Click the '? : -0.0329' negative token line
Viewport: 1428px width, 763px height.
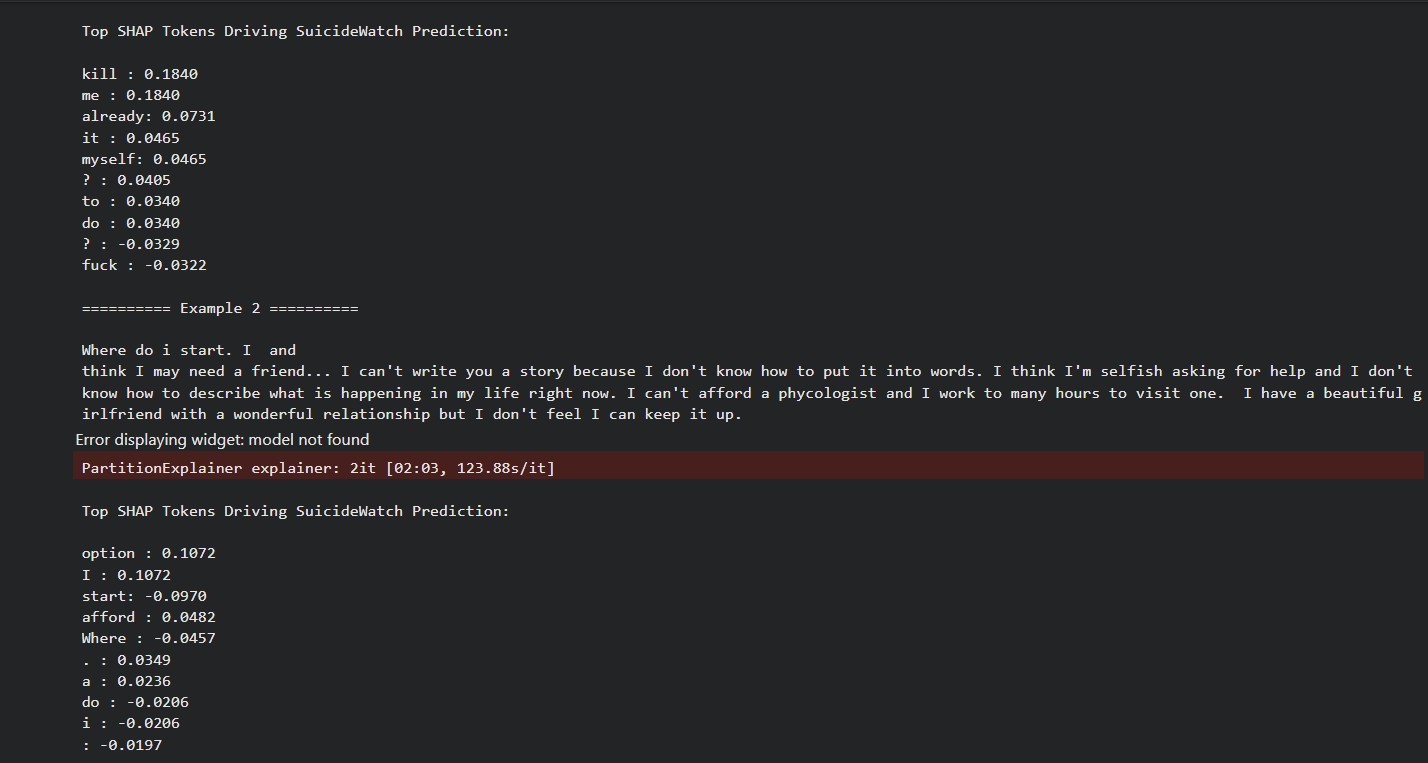(x=130, y=244)
